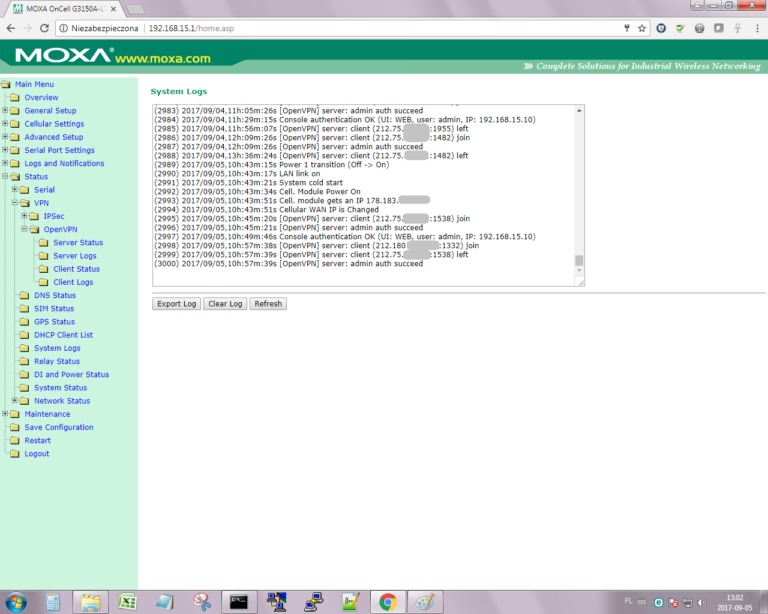768x614 pixels.
Task: Collapse the VPN tree node
Action: tap(15, 203)
